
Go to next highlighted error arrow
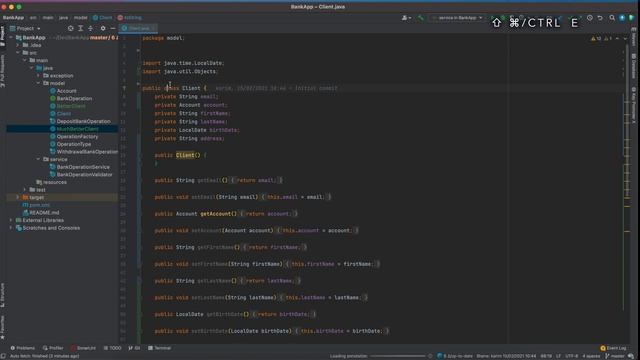pos(625,38)
